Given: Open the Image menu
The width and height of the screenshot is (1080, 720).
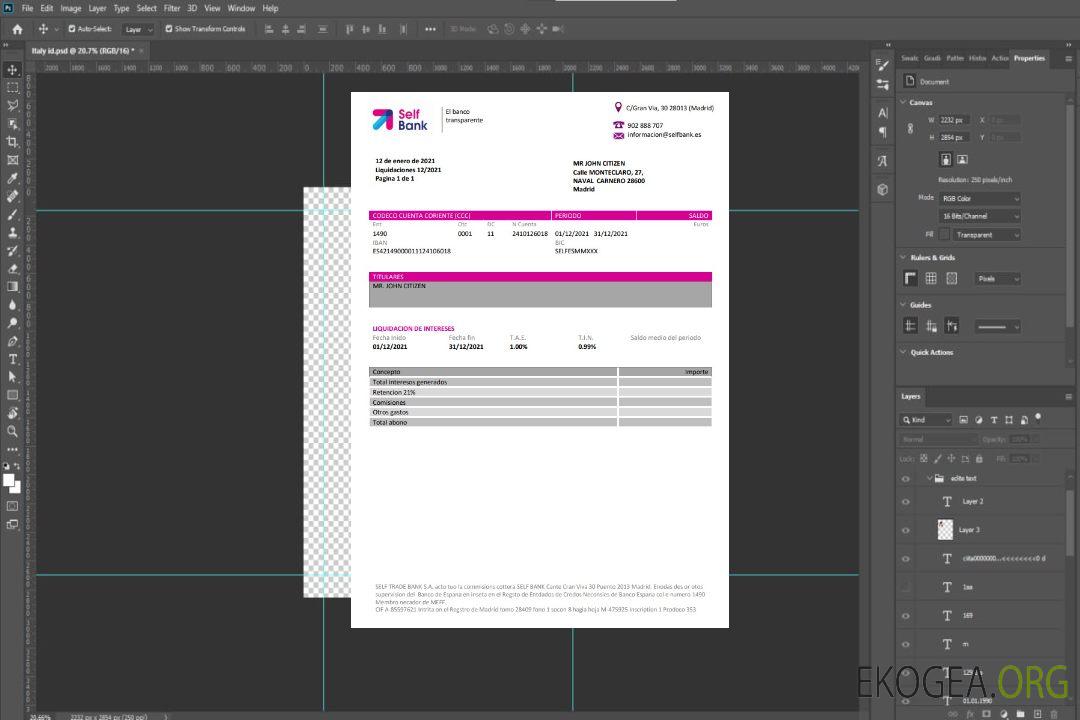Looking at the screenshot, I should [70, 8].
